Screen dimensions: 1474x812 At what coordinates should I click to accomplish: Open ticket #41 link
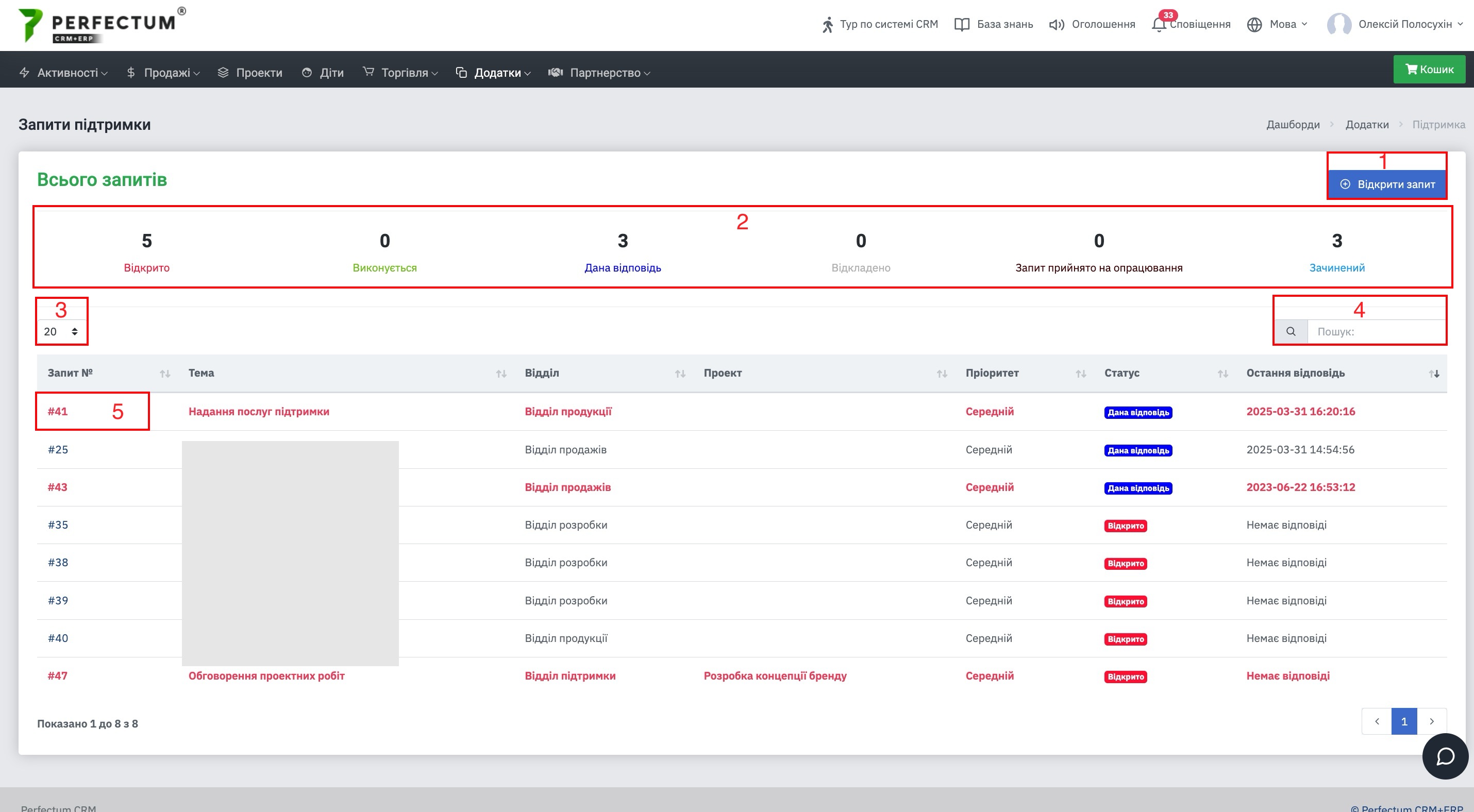pyautogui.click(x=58, y=412)
